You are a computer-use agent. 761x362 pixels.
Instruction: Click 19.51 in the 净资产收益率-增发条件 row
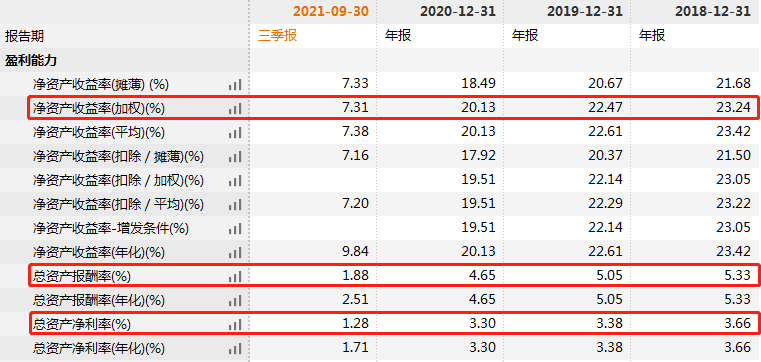[x=479, y=228]
